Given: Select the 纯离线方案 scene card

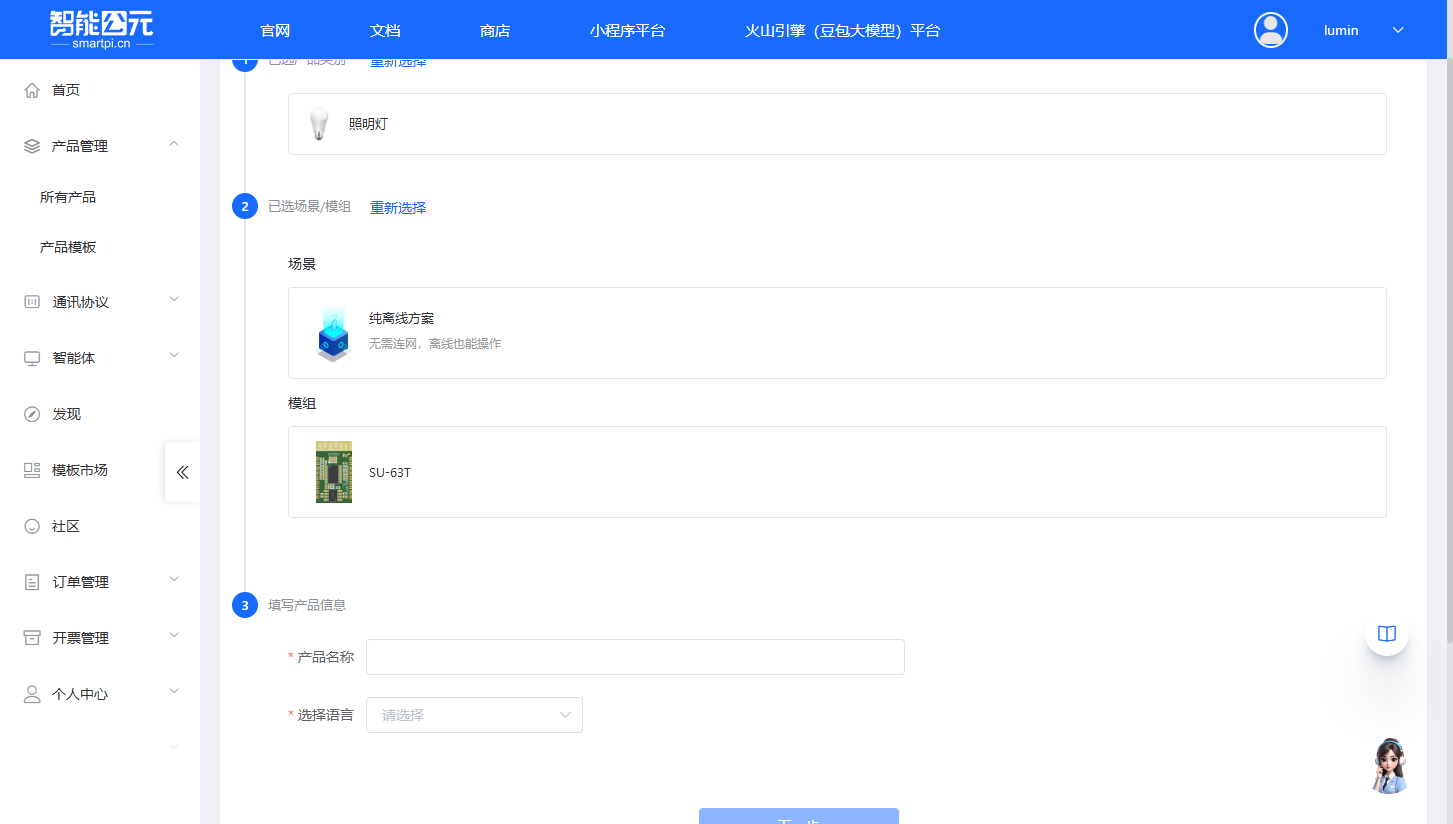Looking at the screenshot, I should point(836,332).
